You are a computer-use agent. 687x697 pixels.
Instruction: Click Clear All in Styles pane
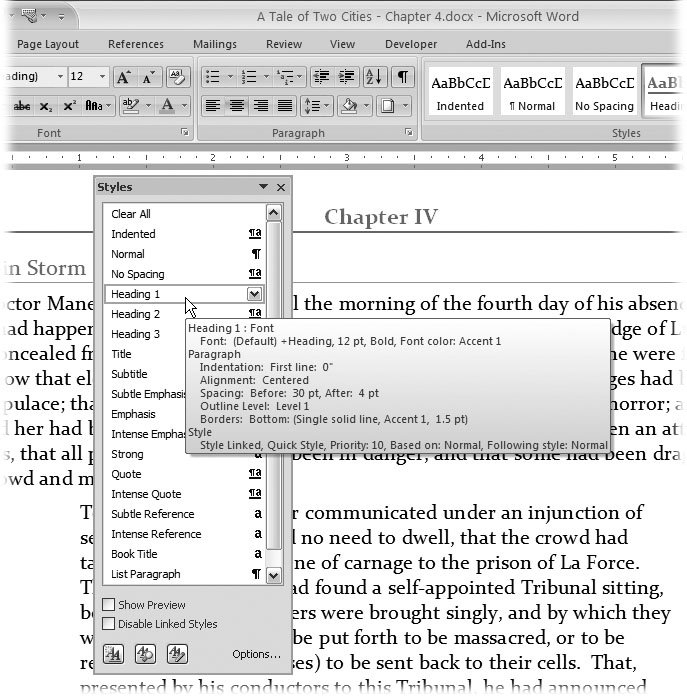coord(184,214)
